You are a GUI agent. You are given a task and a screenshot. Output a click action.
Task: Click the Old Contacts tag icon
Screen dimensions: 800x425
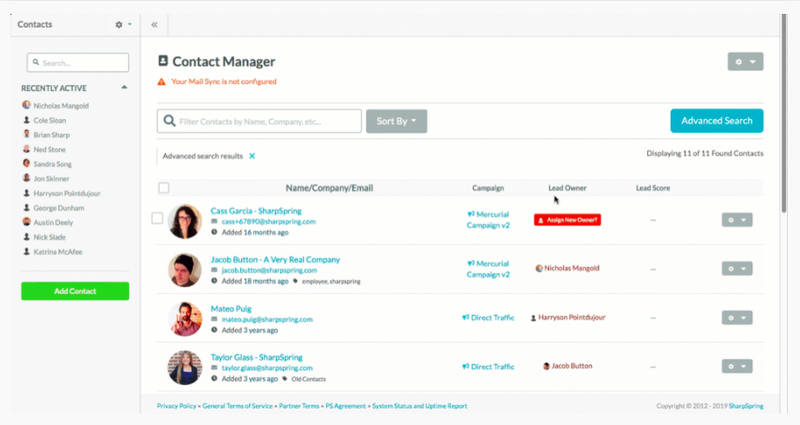(285, 379)
